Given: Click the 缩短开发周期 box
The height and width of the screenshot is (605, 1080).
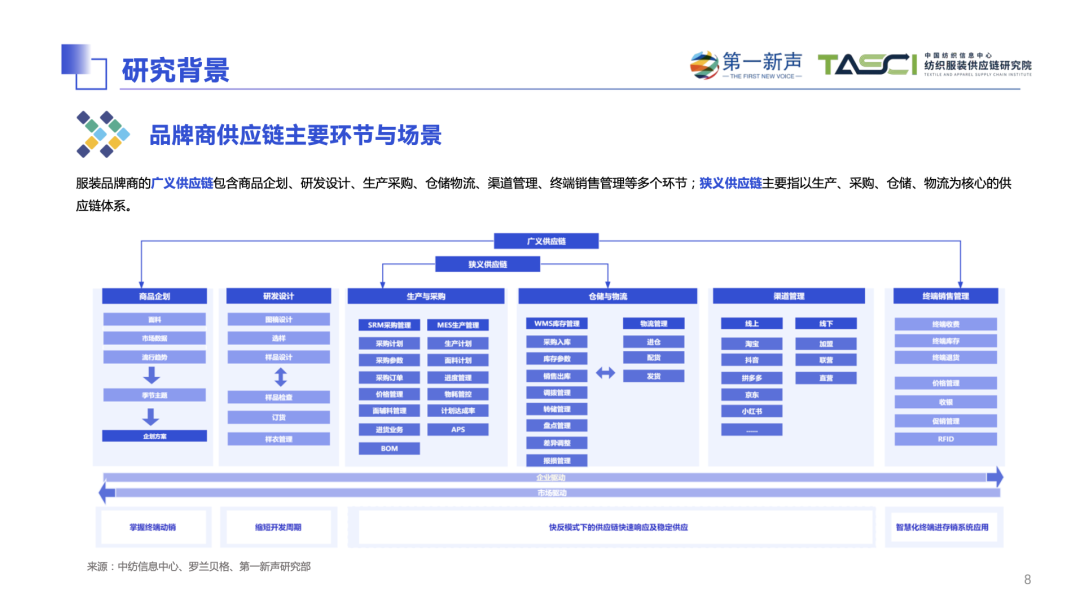Looking at the screenshot, I should pyautogui.click(x=278, y=527).
